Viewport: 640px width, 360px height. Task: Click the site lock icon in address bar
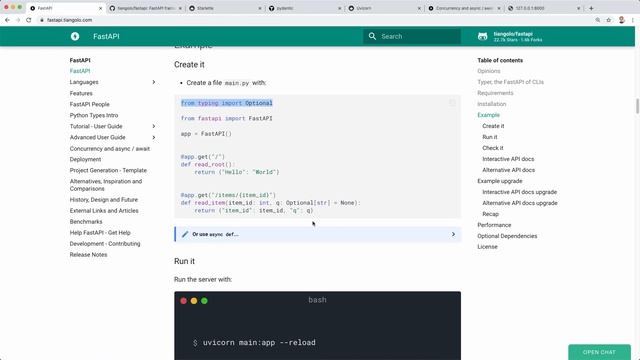[42, 20]
